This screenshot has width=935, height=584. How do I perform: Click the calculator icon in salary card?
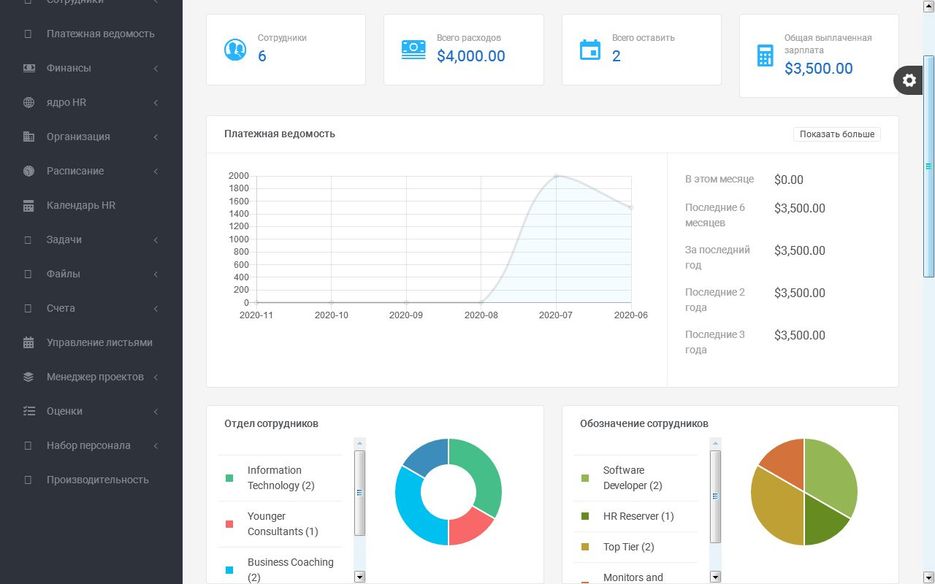click(x=765, y=56)
